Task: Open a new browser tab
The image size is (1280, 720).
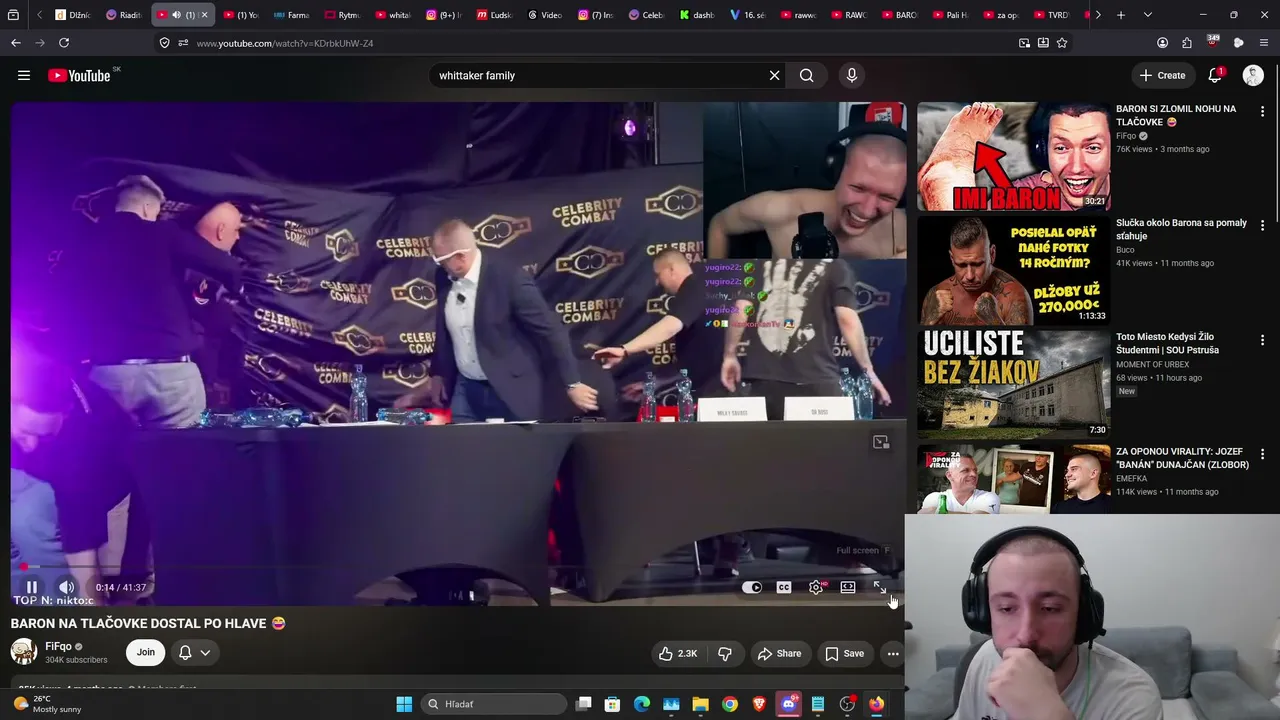Action: pyautogui.click(x=1121, y=15)
